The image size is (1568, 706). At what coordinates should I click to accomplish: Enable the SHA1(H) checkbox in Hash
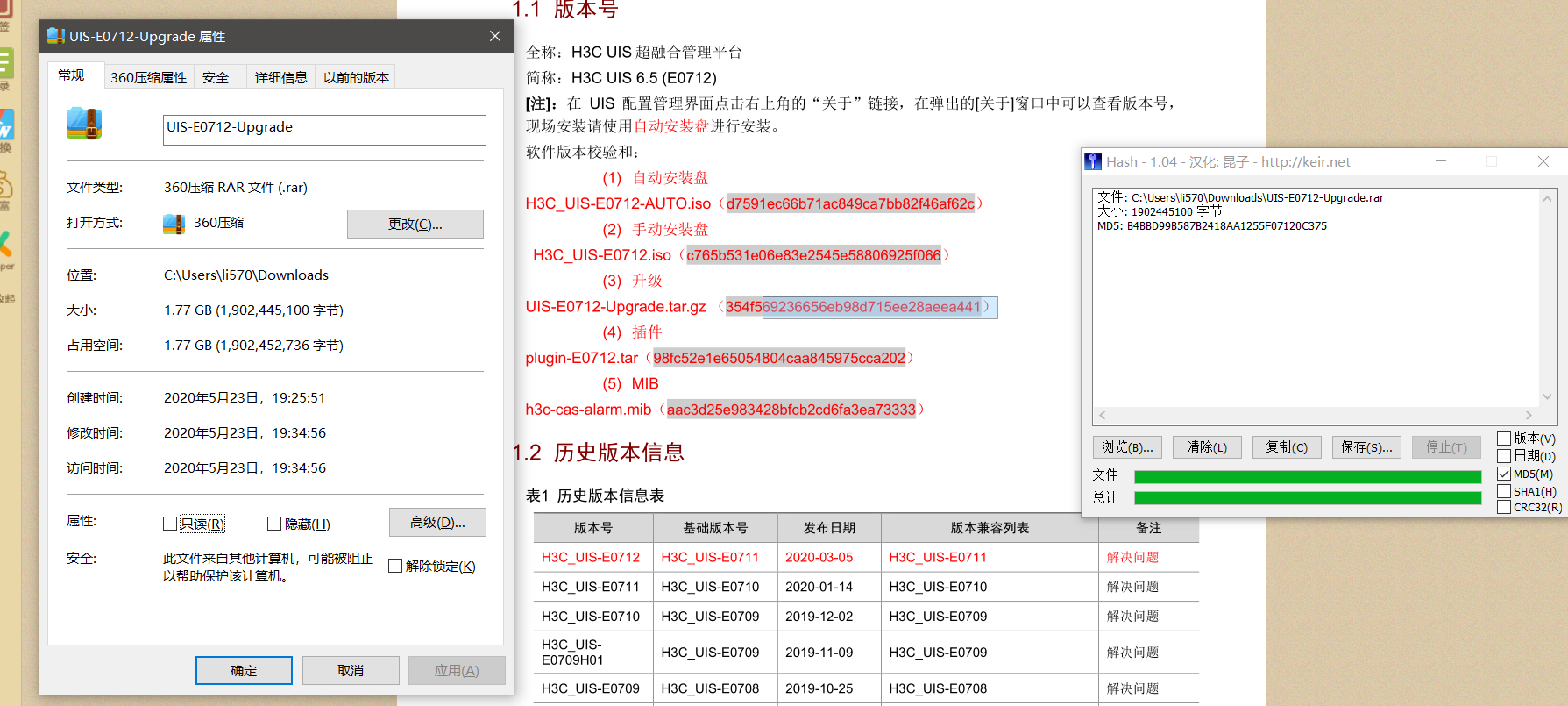click(1504, 491)
